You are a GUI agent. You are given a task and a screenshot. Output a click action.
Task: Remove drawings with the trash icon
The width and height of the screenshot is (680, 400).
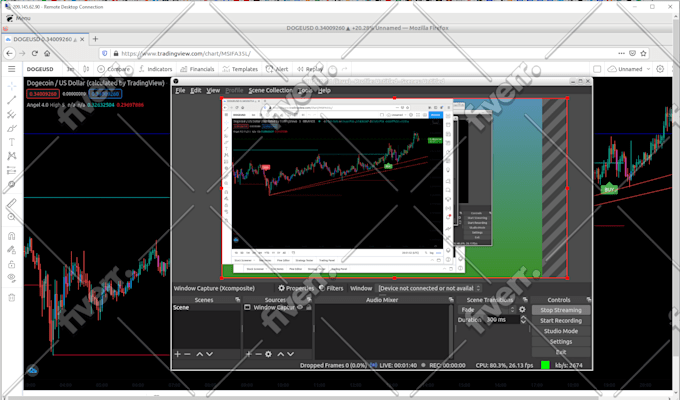(x=12, y=298)
